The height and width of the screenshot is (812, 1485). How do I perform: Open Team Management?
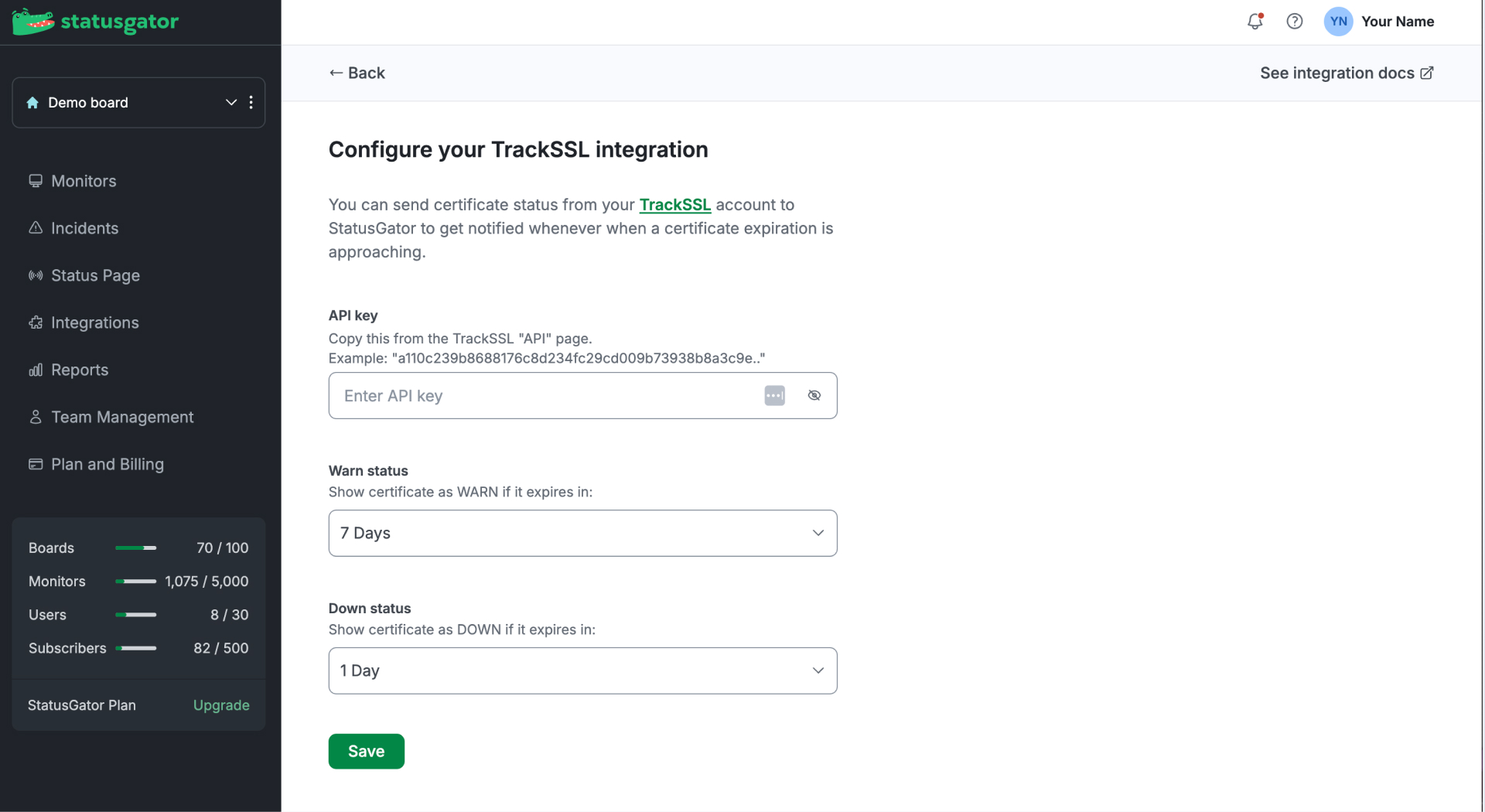pos(122,417)
